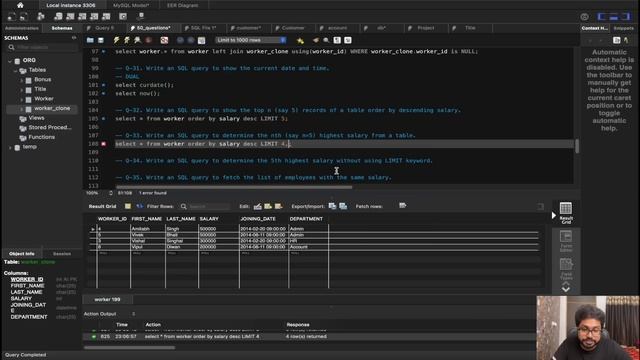Viewport: 640px width, 360px height.
Task: Toggle continue-on-error execution icon
Action: 164,40
